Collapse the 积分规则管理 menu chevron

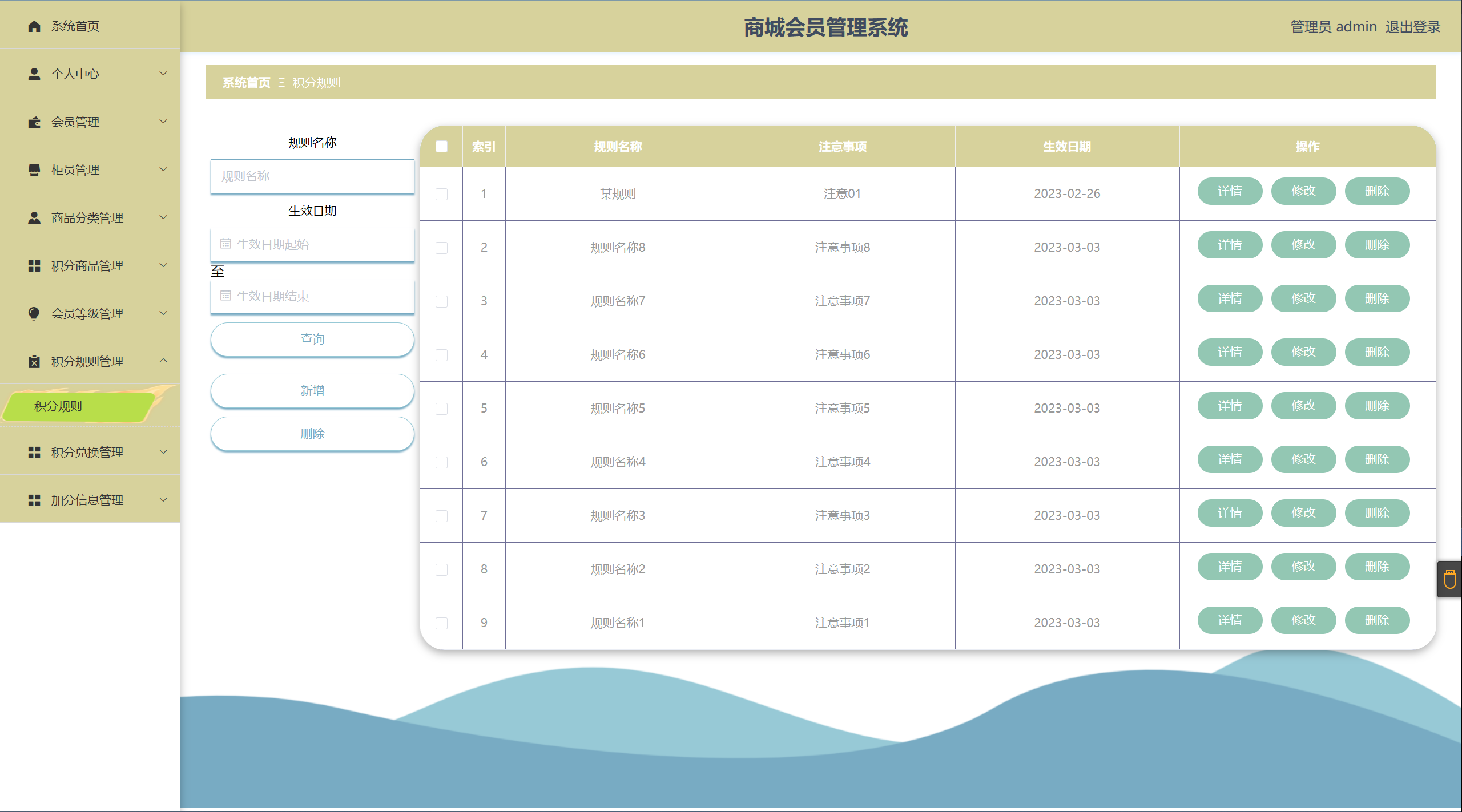tap(163, 361)
